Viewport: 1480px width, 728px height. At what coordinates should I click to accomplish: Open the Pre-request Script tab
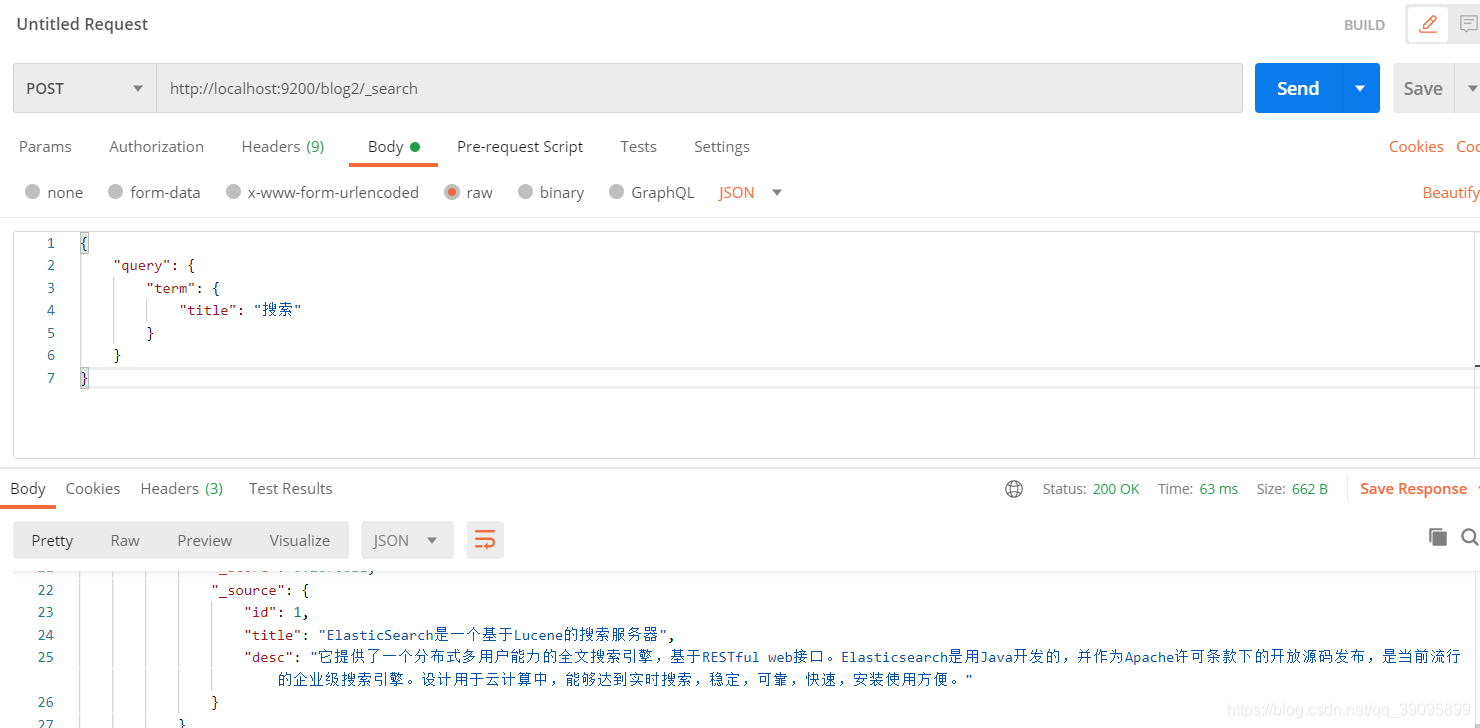click(x=520, y=146)
